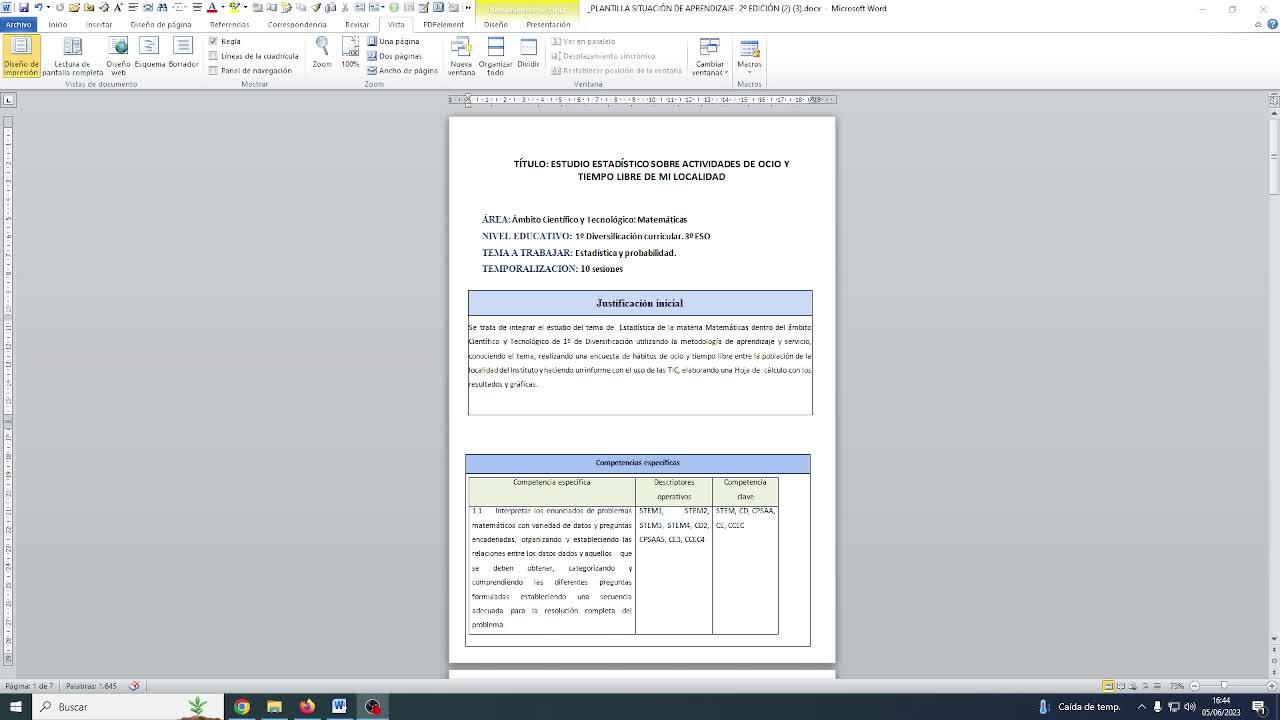Viewport: 1280px width, 720px height.
Task: Click the tab selector at ruler corner
Action: pos(9,100)
